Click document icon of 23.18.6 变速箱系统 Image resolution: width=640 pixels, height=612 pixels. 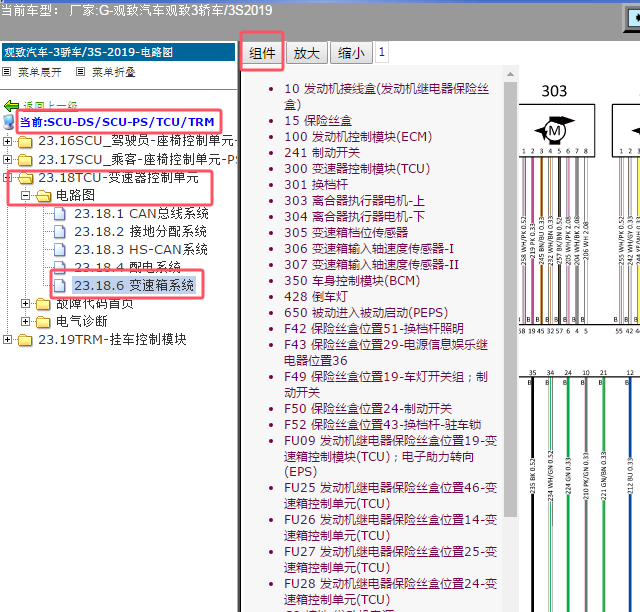point(60,285)
